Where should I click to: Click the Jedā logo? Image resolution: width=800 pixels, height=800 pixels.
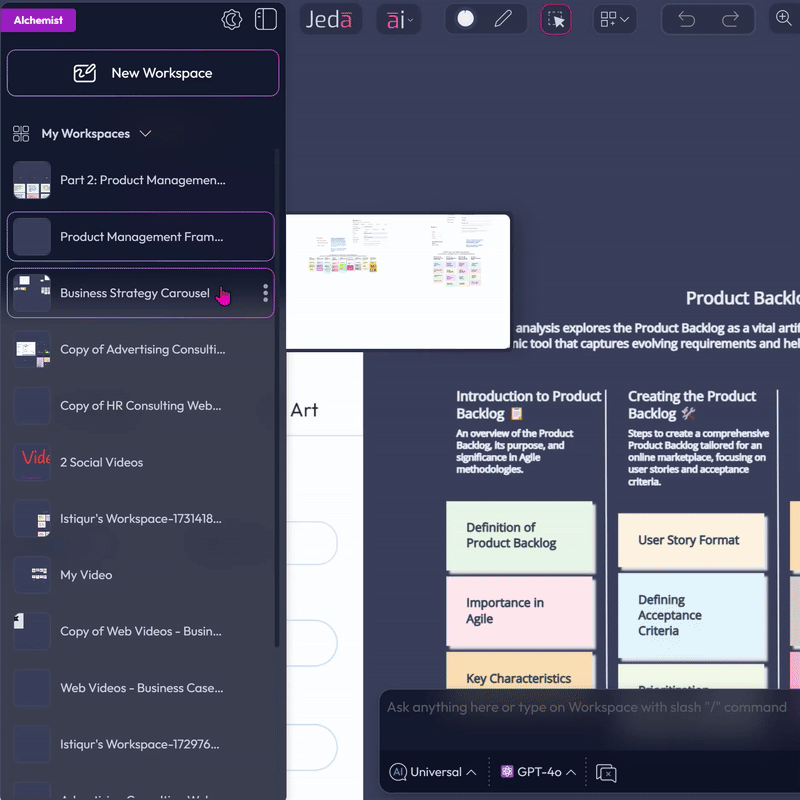(330, 18)
